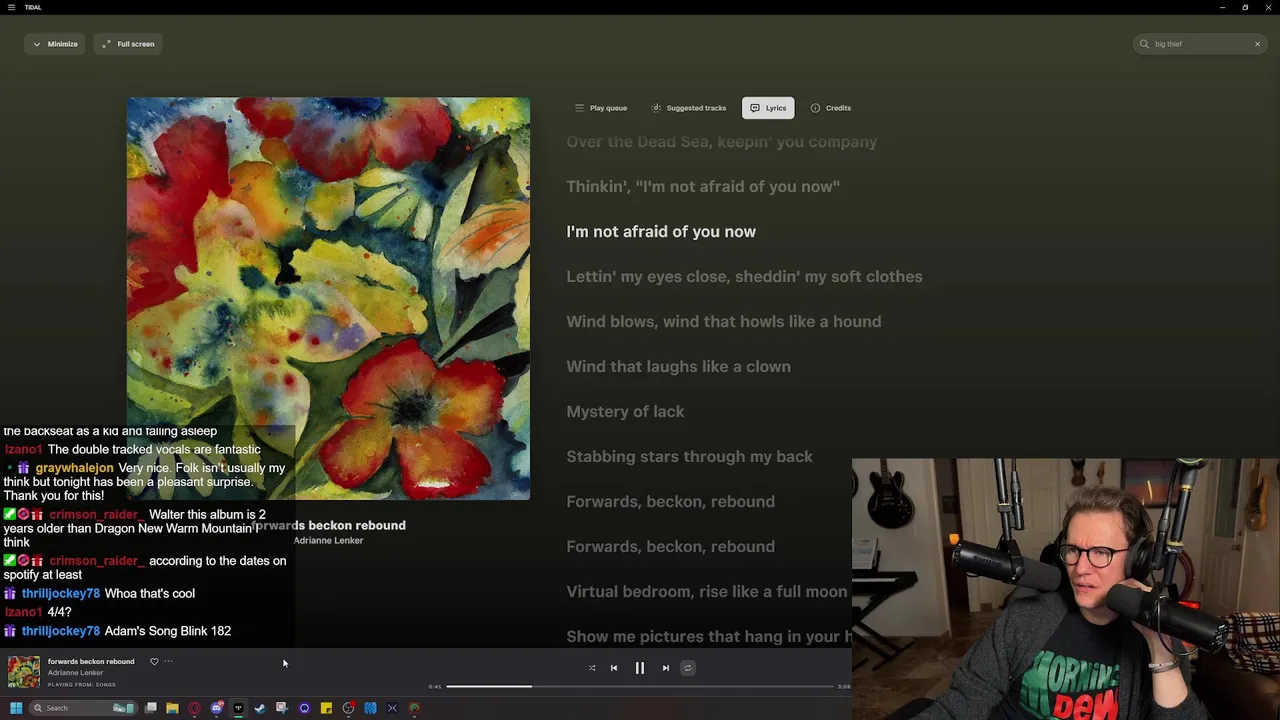Click the Full screen expand arrows icon
This screenshot has height=720, width=1280.
[x=106, y=44]
